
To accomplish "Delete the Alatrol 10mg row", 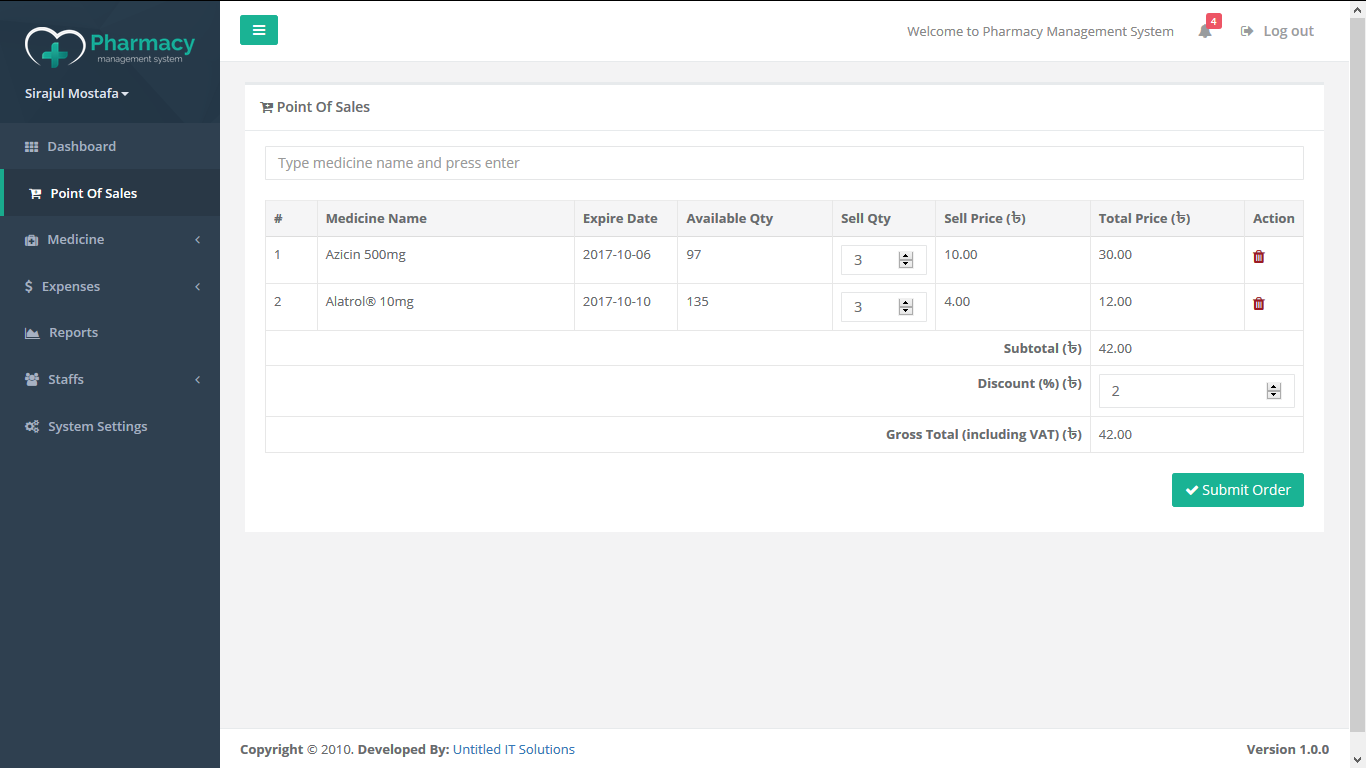I will (1259, 303).
